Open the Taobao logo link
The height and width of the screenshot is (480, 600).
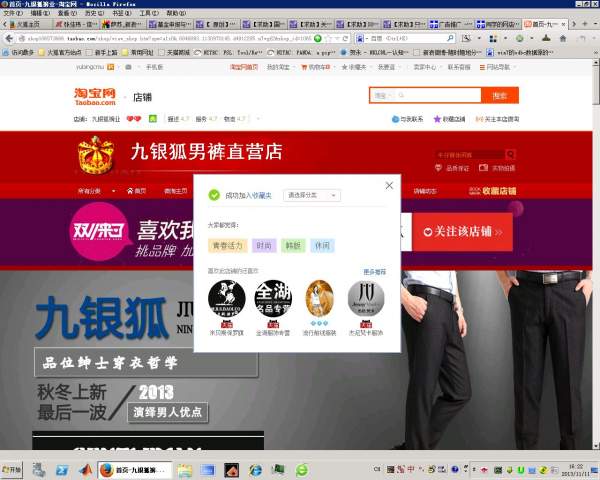pyautogui.click(x=95, y=97)
